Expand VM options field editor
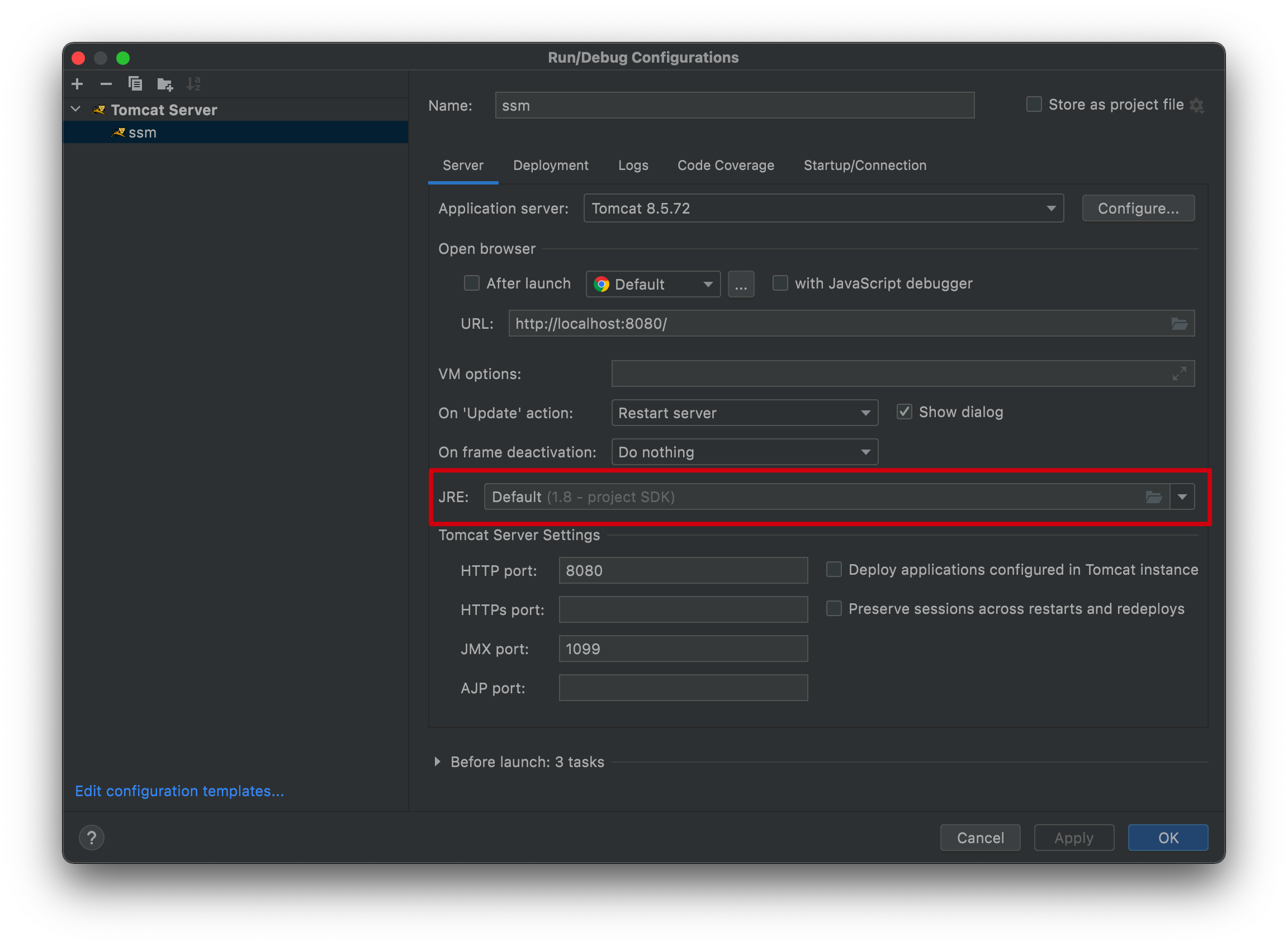Screen dimensions: 1288x946 (x=1179, y=374)
